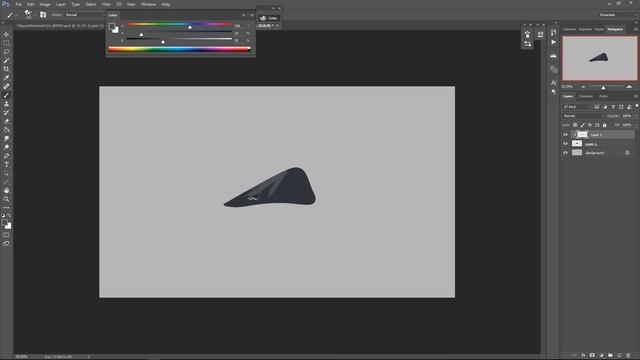The height and width of the screenshot is (360, 640).
Task: Select the Eraser tool
Action: (x=6, y=121)
